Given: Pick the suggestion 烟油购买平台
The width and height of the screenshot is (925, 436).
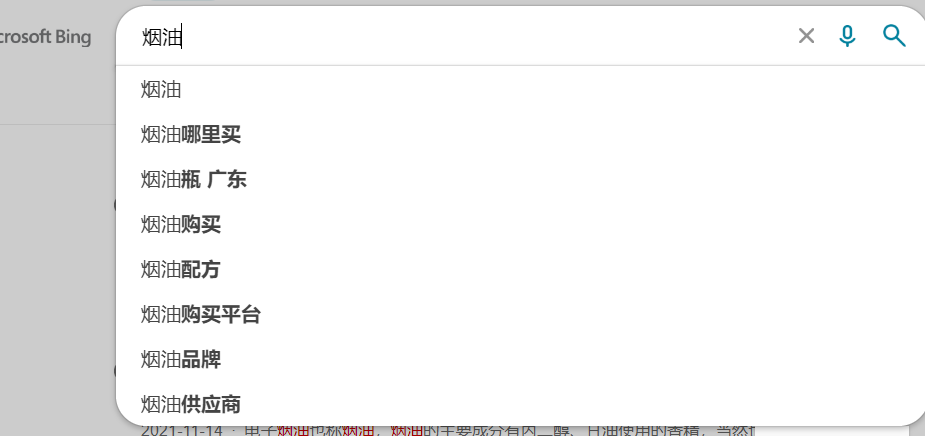Looking at the screenshot, I should point(520,314).
